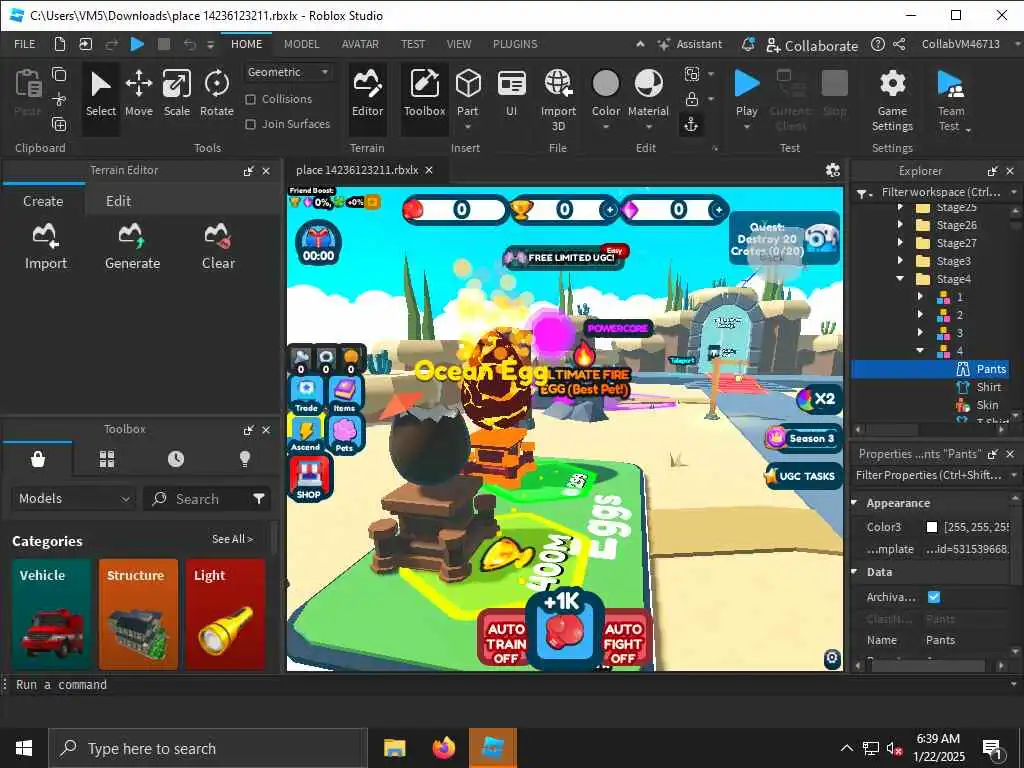The image size is (1024, 768).
Task: Open Toolbox Inventory grid tab
Action: [x=107, y=459]
